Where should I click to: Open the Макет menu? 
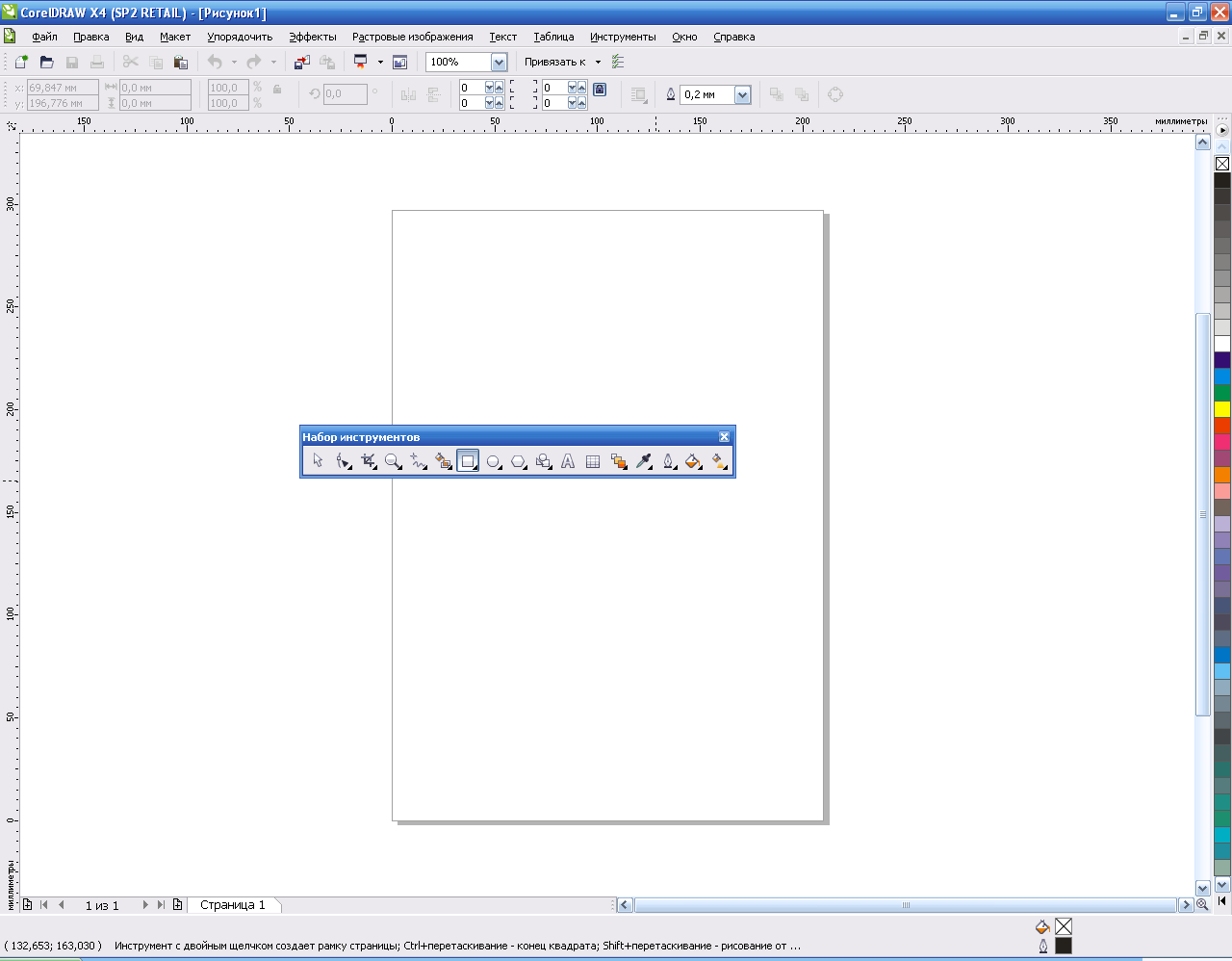[175, 37]
